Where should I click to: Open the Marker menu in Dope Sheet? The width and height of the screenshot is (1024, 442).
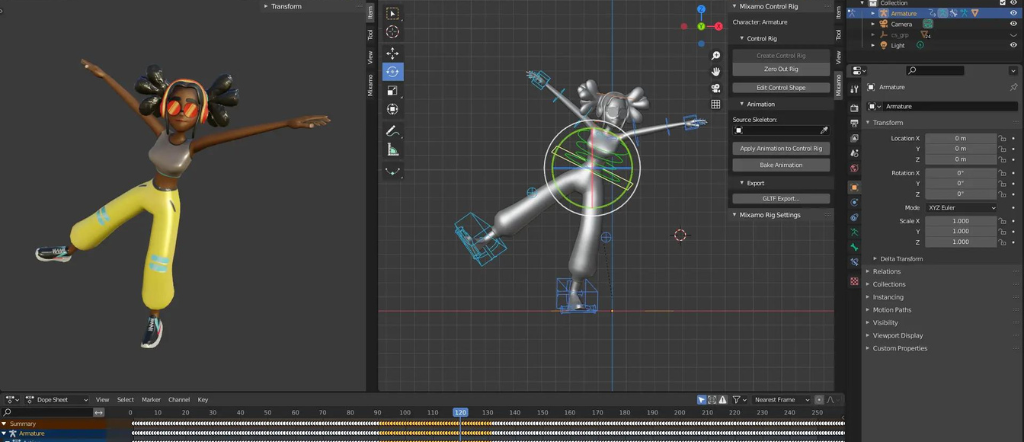(151, 400)
